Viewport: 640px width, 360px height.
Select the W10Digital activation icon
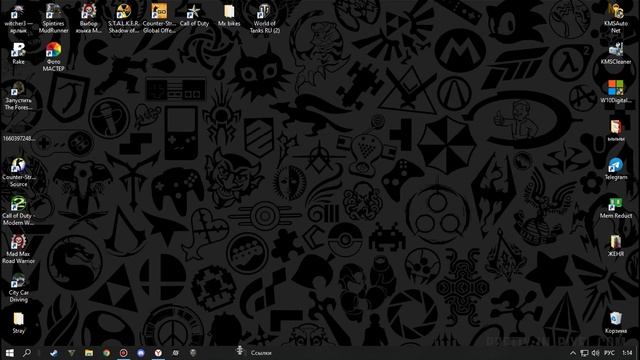[x=616, y=88]
